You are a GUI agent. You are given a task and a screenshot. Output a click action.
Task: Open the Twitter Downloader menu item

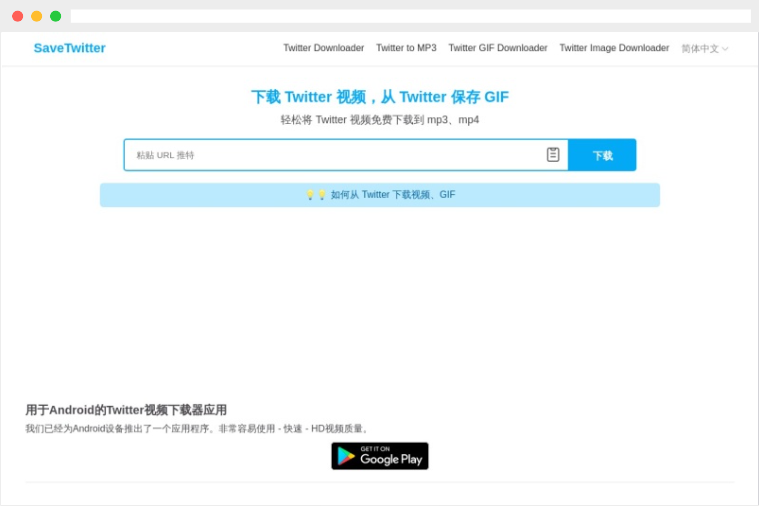[323, 48]
